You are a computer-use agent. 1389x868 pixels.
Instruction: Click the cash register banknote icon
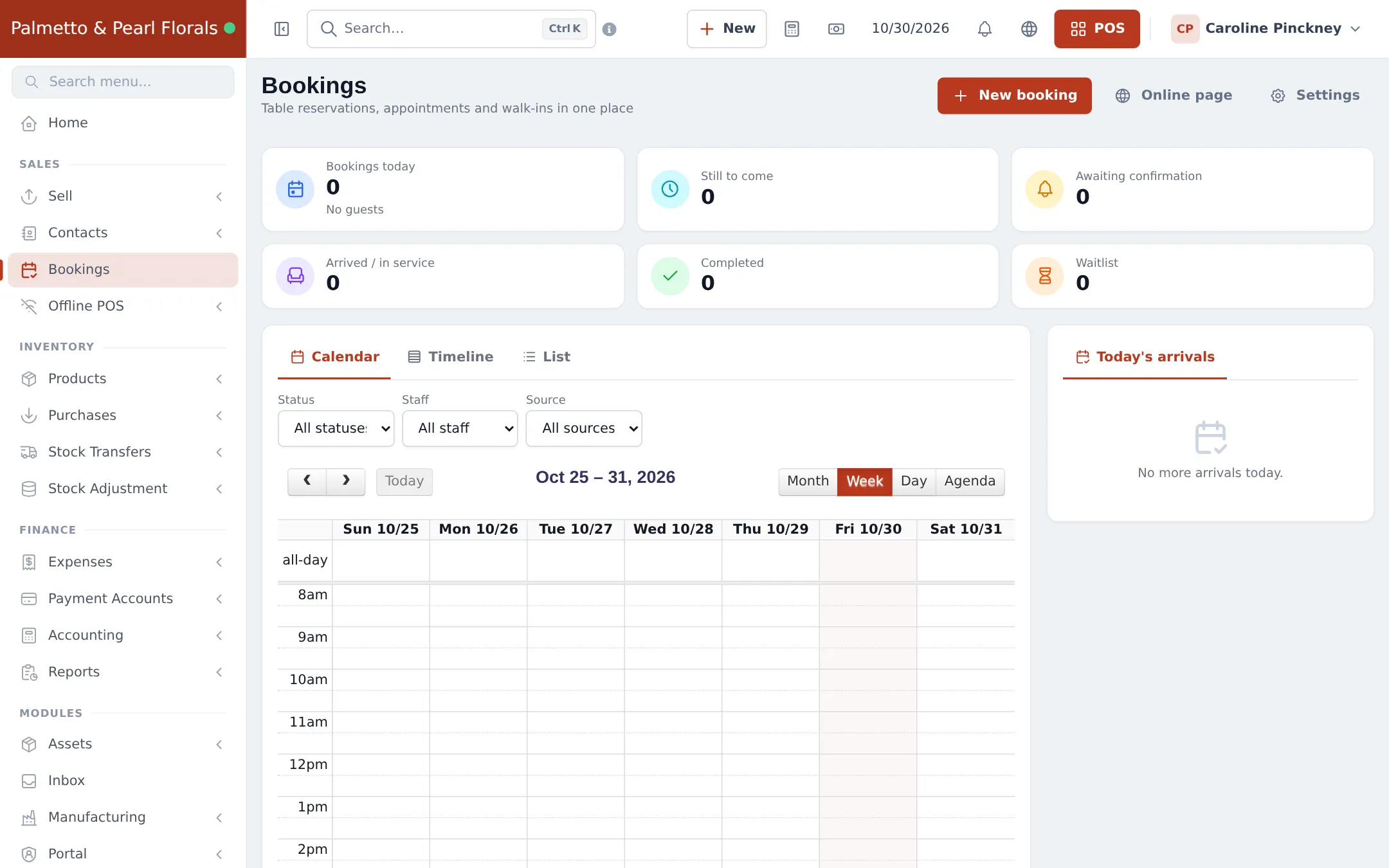(x=836, y=29)
